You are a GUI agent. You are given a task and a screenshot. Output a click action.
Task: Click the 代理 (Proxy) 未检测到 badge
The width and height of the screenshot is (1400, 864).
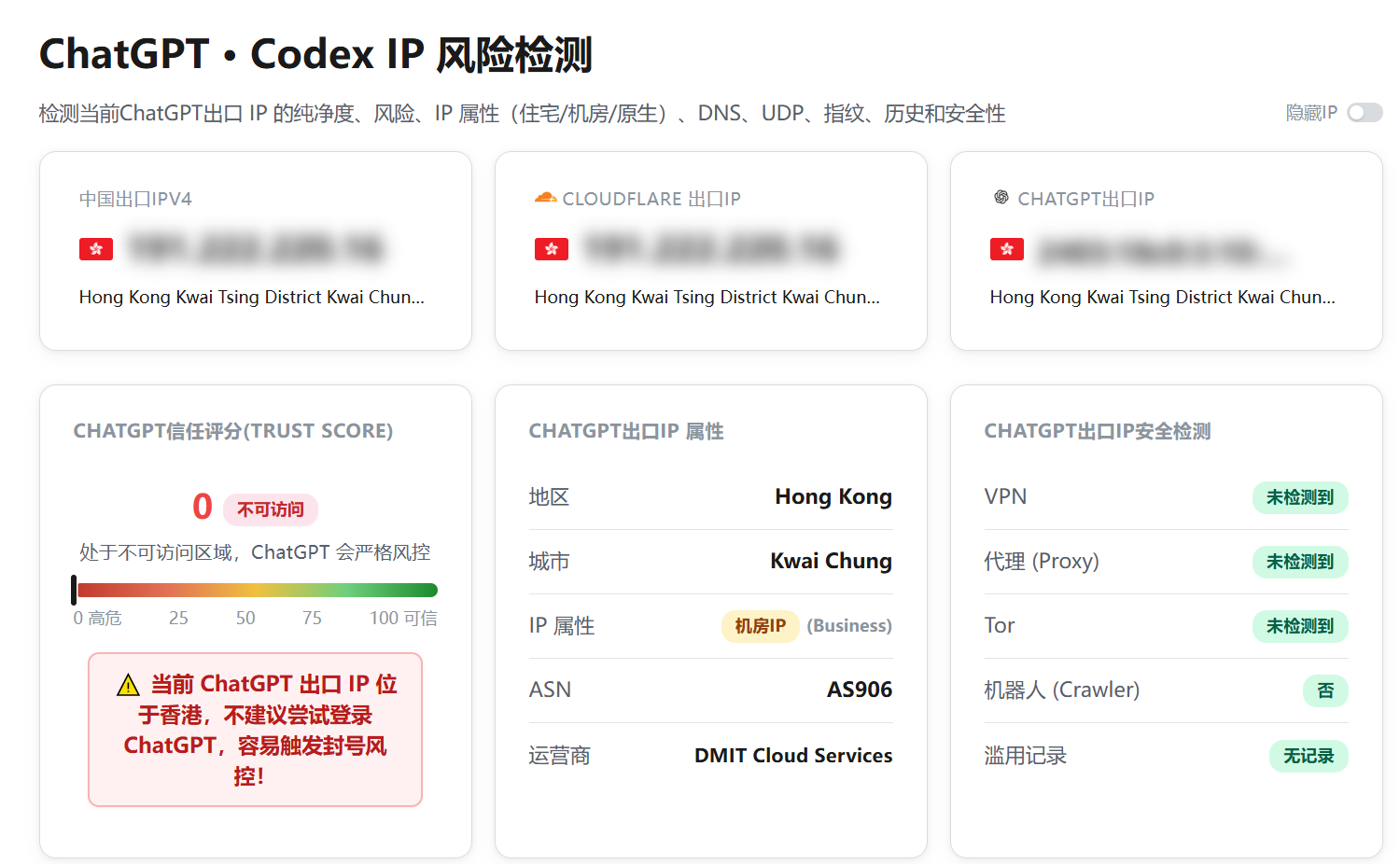pyautogui.click(x=1300, y=562)
